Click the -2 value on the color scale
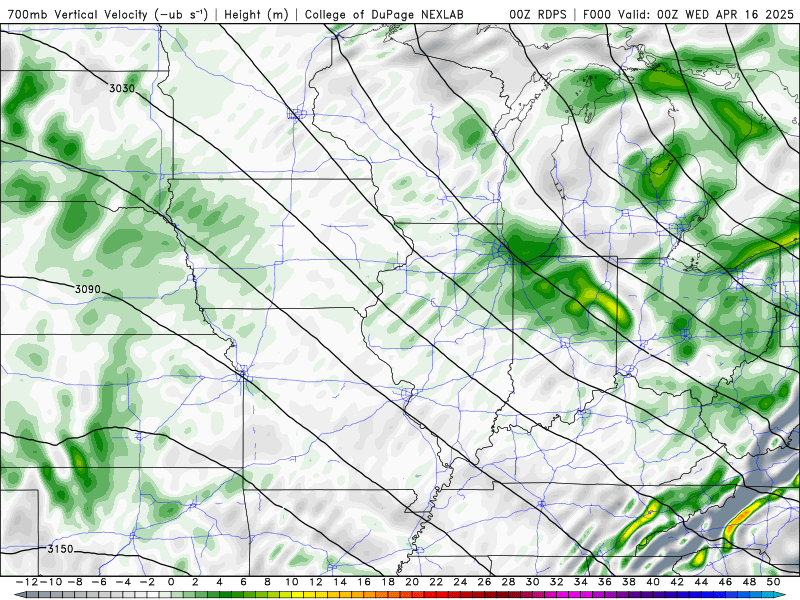Screen dimensions: 800x600 click(148, 582)
